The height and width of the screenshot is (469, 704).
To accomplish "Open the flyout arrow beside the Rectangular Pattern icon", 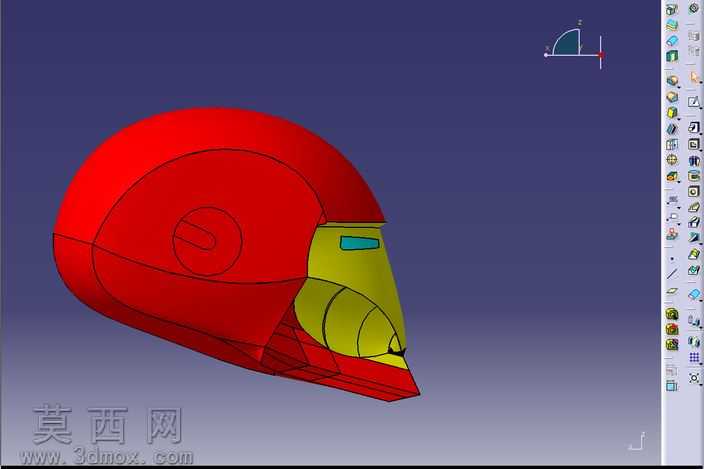I will (x=700, y=364).
